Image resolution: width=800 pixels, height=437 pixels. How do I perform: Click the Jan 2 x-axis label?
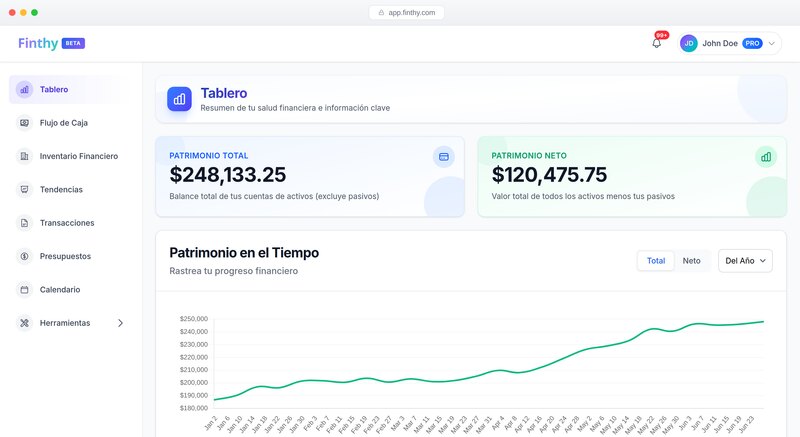pyautogui.click(x=211, y=423)
